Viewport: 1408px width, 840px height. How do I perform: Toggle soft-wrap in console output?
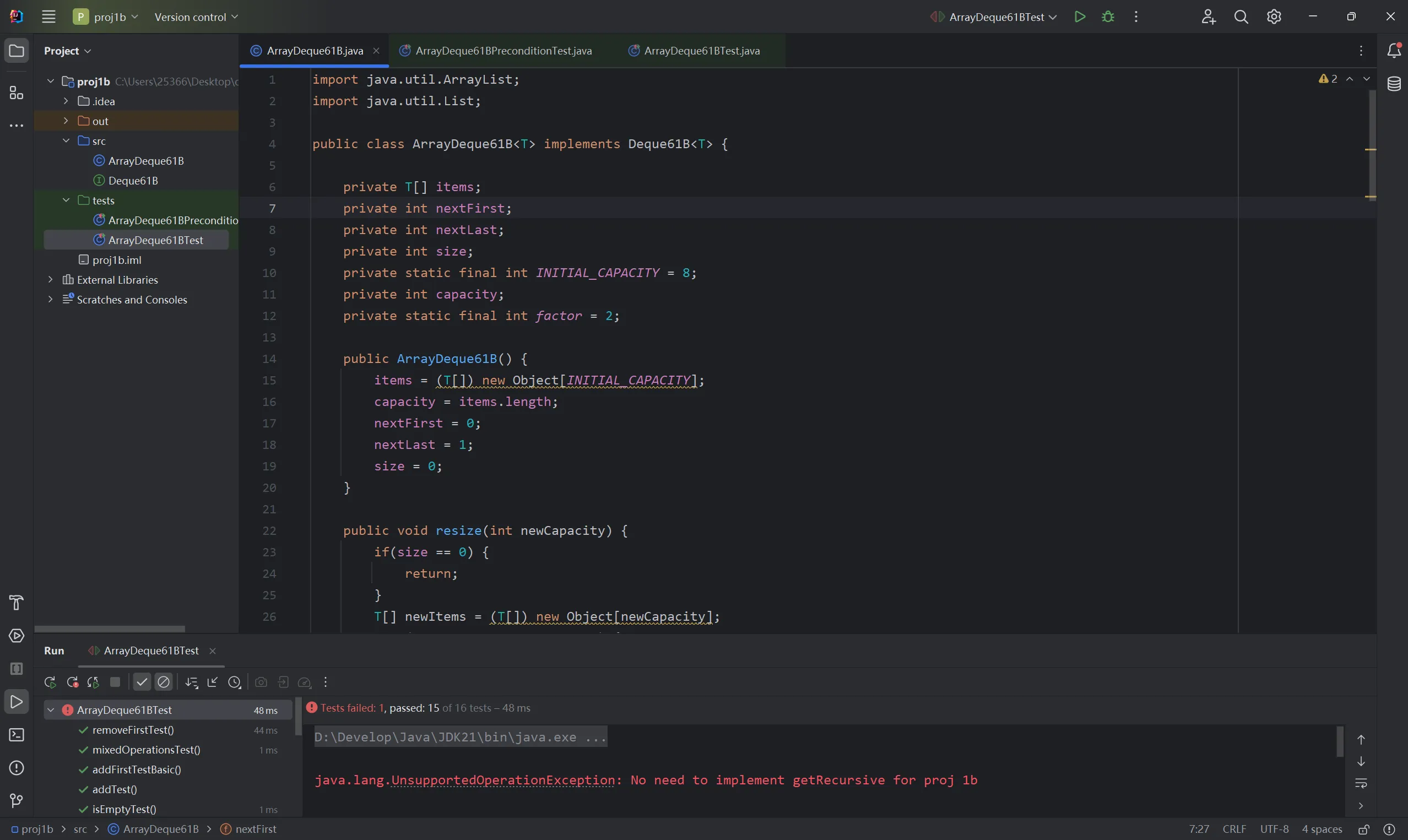[x=1361, y=783]
